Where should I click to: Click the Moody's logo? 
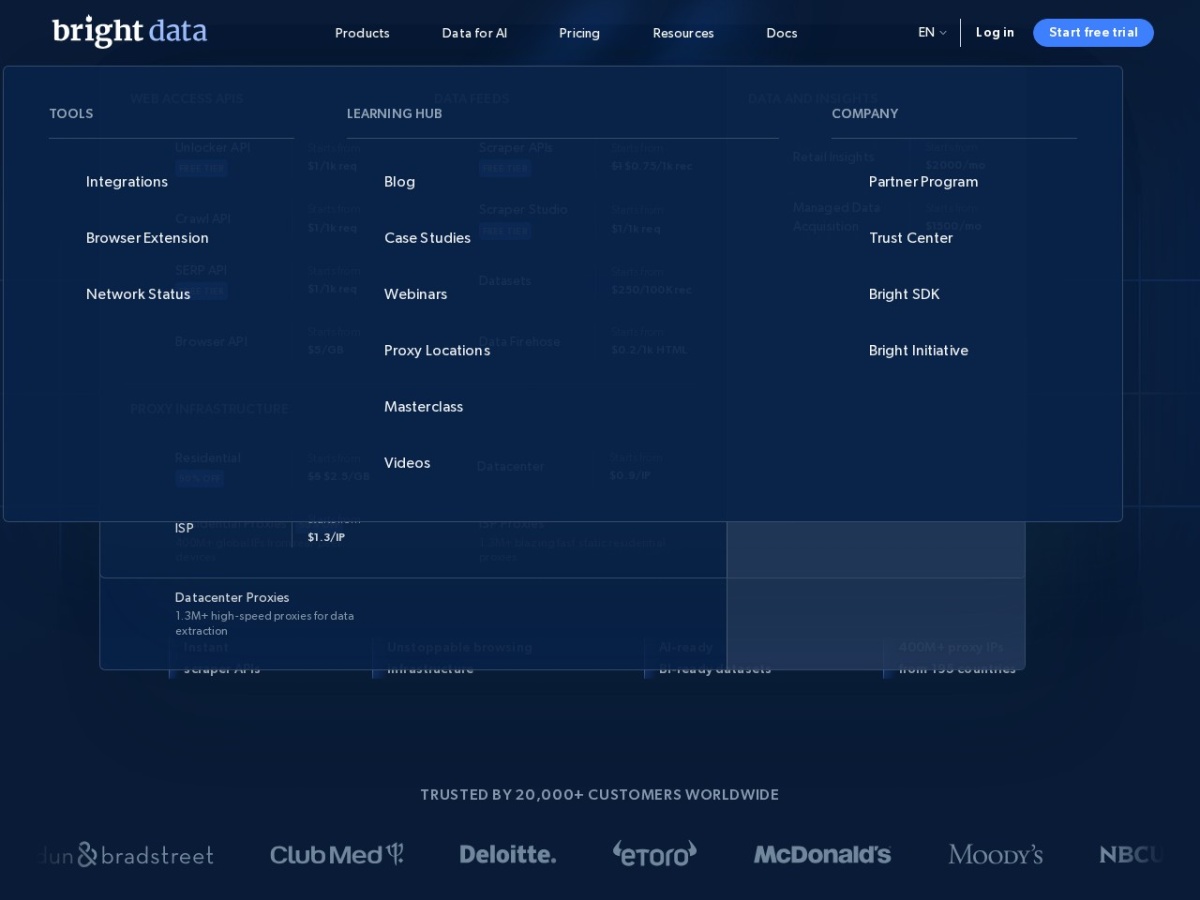pyautogui.click(x=995, y=855)
